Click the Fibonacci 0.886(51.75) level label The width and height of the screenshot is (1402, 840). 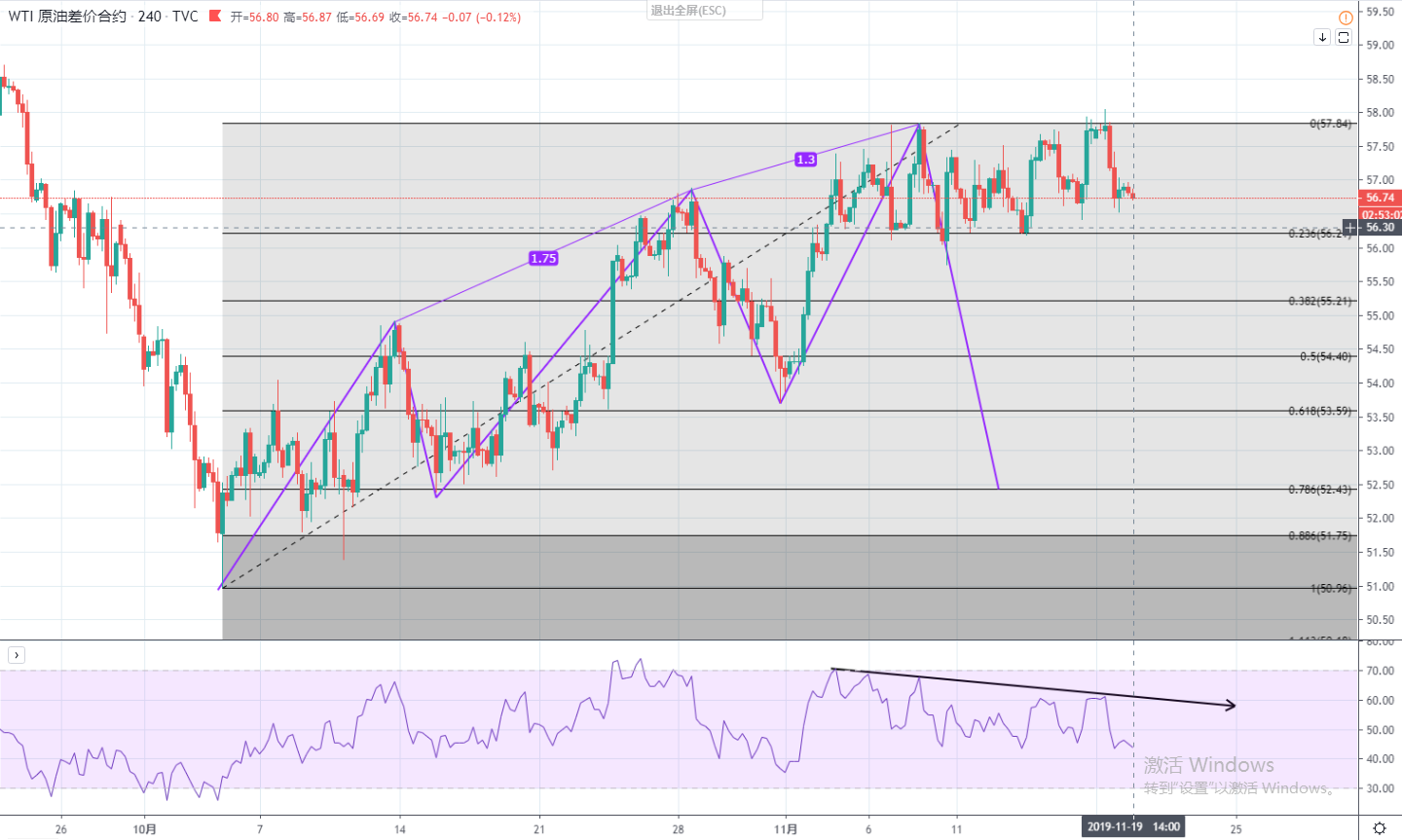(x=1320, y=535)
